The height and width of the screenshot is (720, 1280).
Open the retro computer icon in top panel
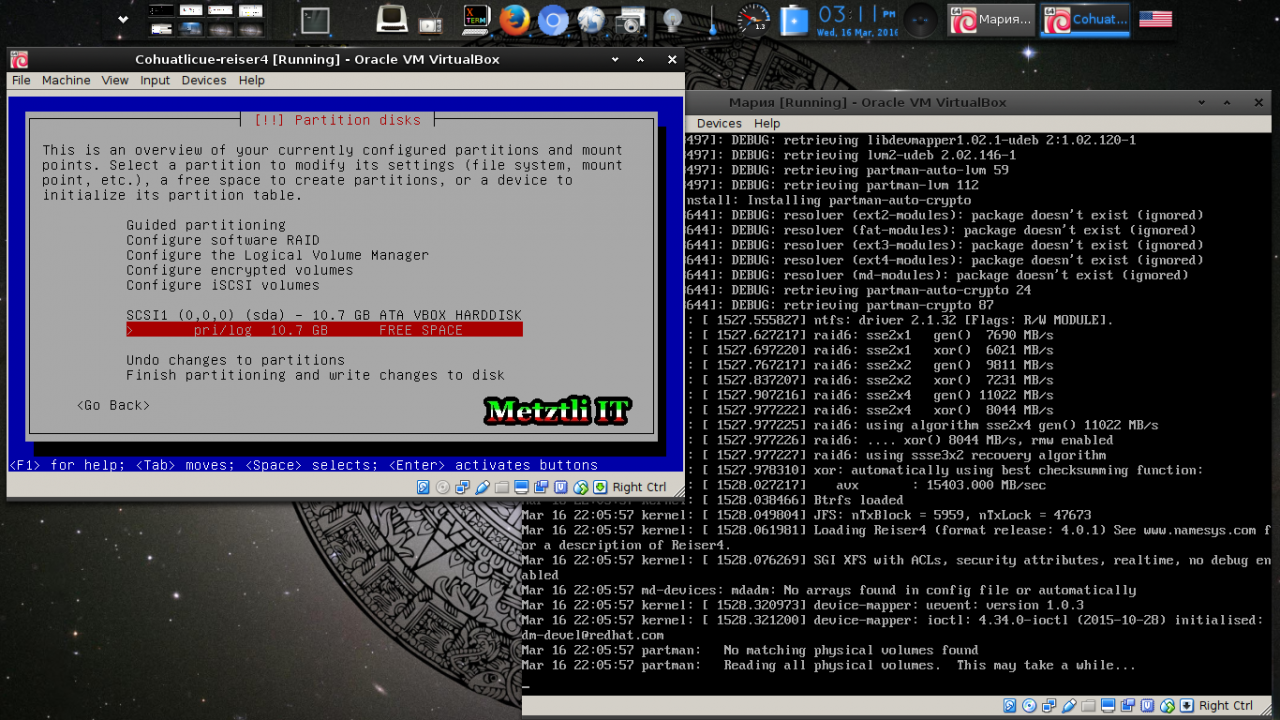click(392, 19)
